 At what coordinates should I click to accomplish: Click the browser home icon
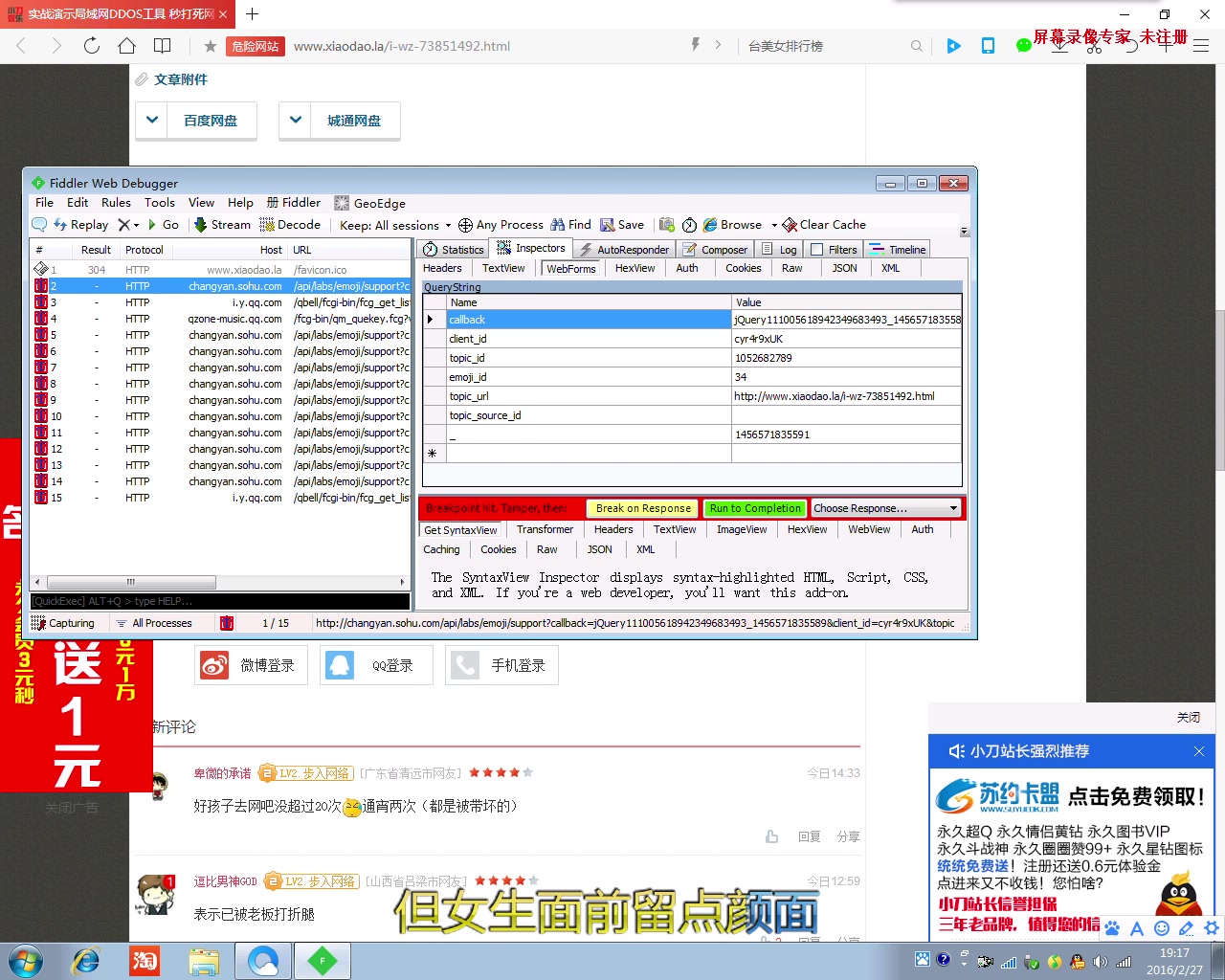coord(126,45)
